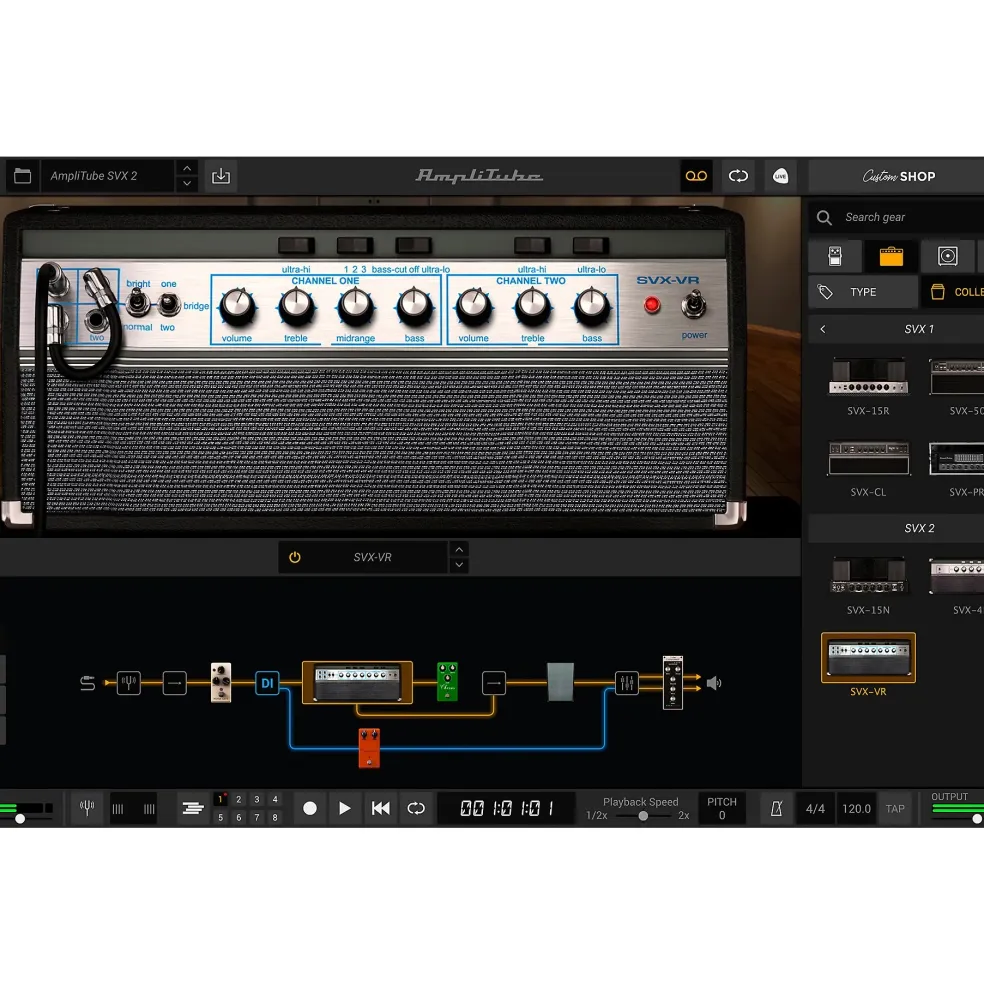The height and width of the screenshot is (985, 984).
Task: Flip the bright/normal switch on the amp
Action: [x=137, y=303]
